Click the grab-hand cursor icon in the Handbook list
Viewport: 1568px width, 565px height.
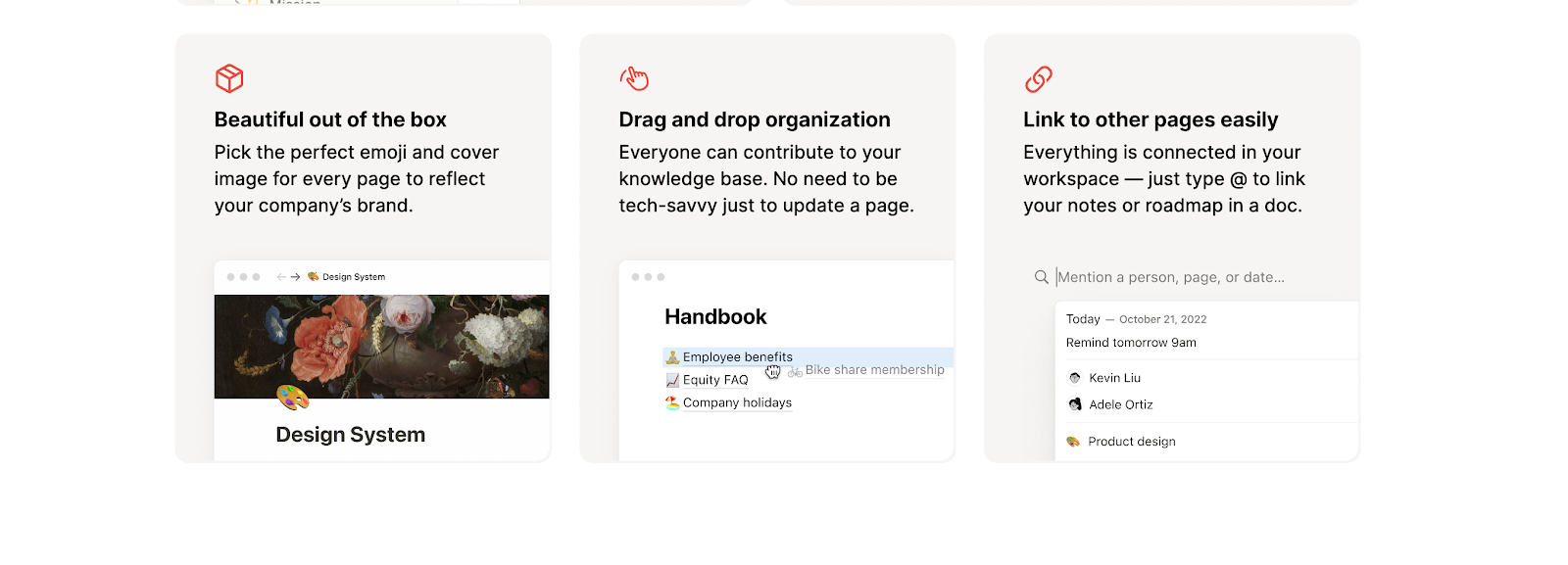[x=773, y=372]
